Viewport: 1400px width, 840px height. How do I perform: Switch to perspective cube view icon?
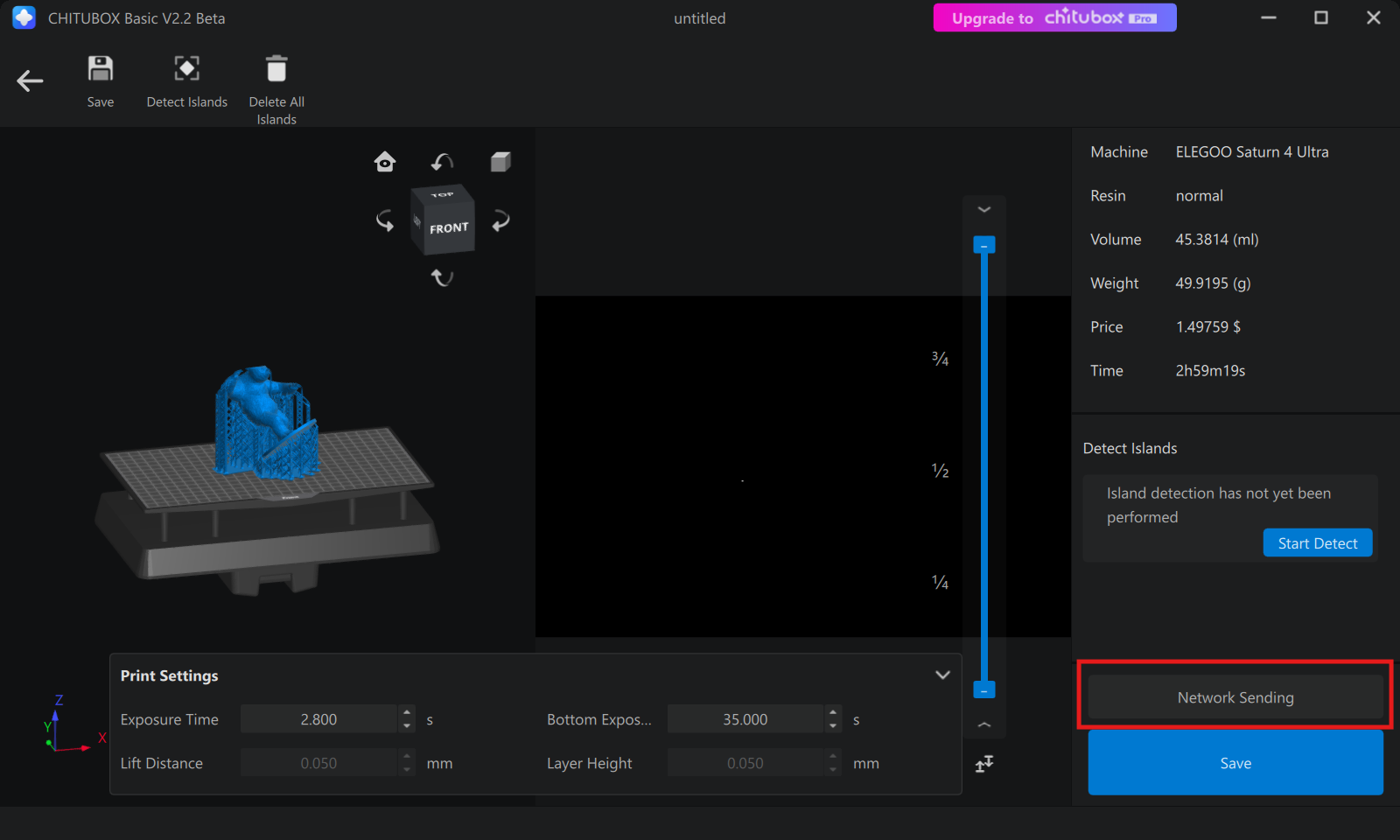click(x=500, y=162)
